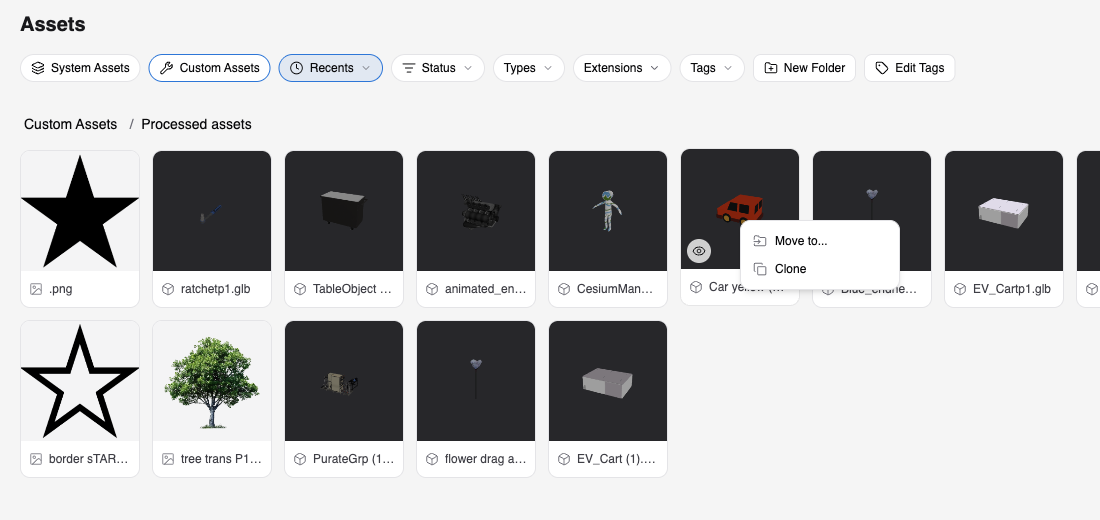Select the outlined star thumbnail

80,381
